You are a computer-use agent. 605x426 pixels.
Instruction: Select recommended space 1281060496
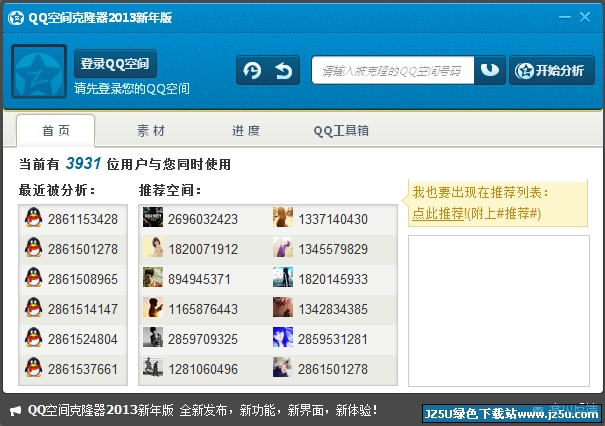(203, 370)
